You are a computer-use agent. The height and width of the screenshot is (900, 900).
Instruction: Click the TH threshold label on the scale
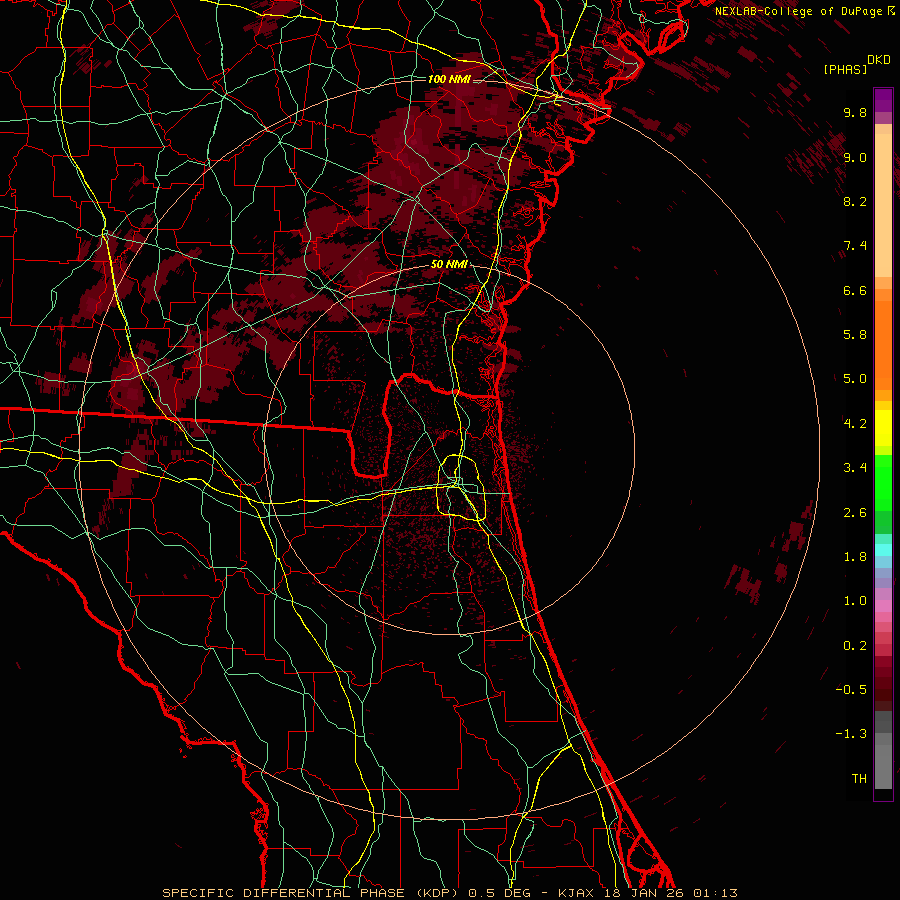click(x=859, y=779)
